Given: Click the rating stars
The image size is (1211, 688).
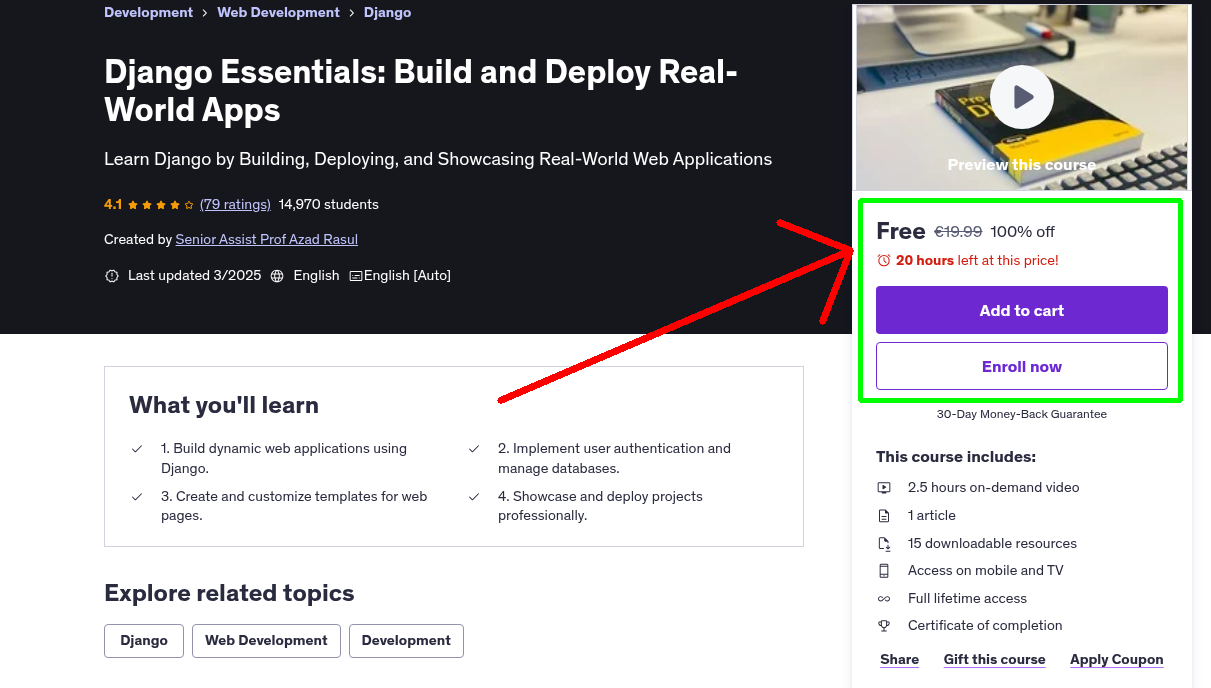Looking at the screenshot, I should 160,205.
